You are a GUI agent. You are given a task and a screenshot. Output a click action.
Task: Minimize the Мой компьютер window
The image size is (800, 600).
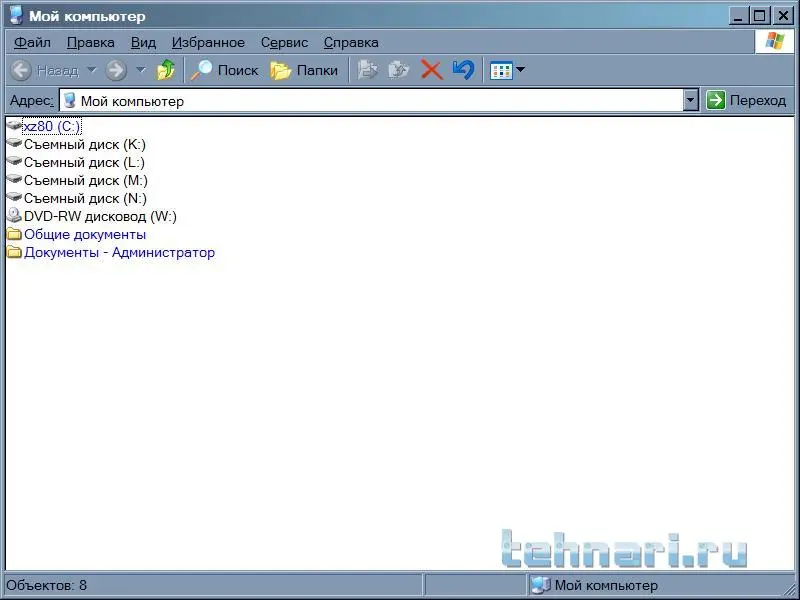point(738,15)
